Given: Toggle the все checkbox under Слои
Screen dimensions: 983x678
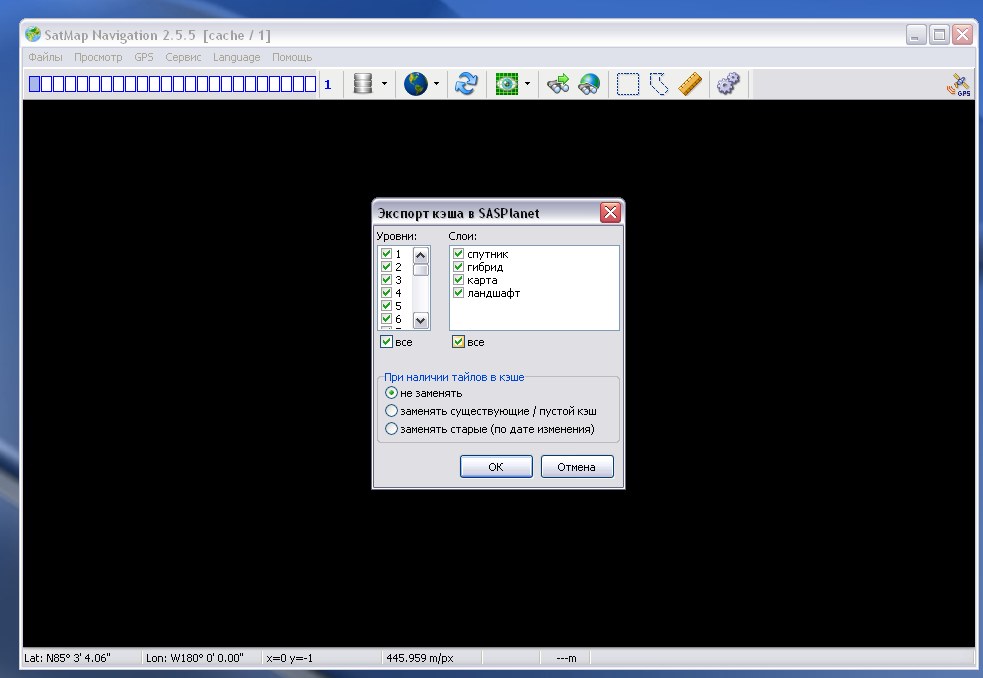Looking at the screenshot, I should (x=458, y=342).
